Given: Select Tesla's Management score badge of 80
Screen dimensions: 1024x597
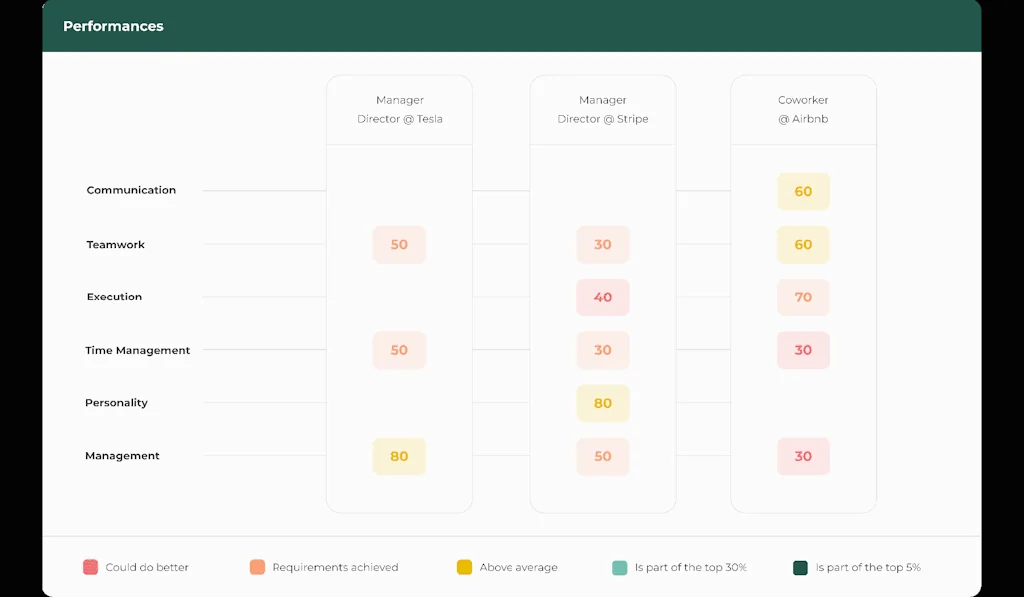Looking at the screenshot, I should pos(399,457).
